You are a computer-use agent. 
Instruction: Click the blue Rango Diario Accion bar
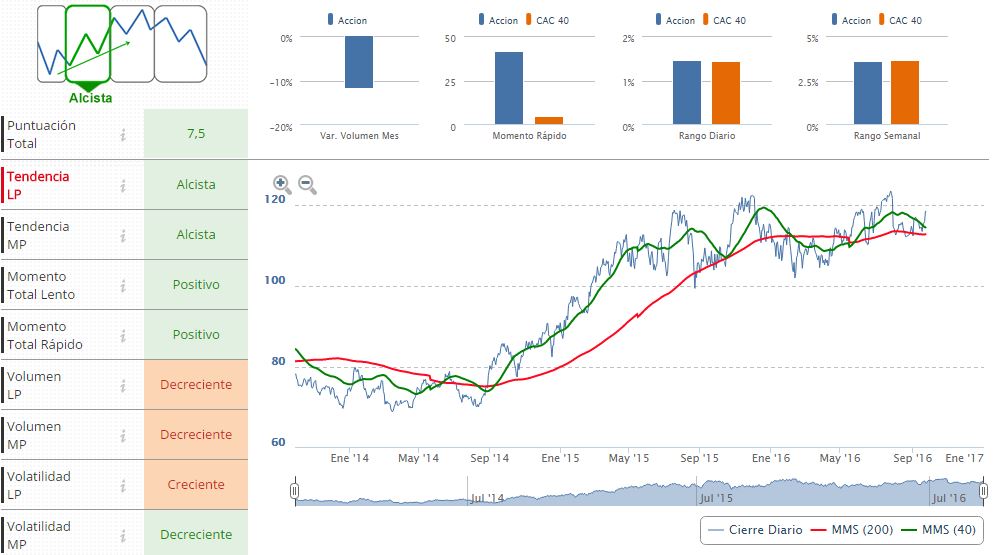coord(686,92)
